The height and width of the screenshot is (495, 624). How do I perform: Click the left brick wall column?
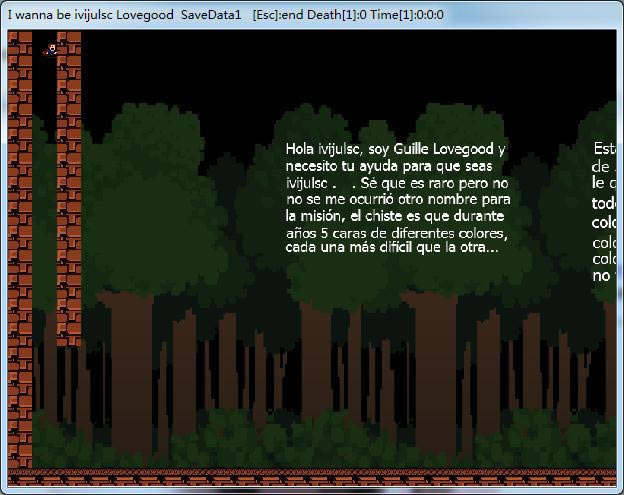(20, 250)
